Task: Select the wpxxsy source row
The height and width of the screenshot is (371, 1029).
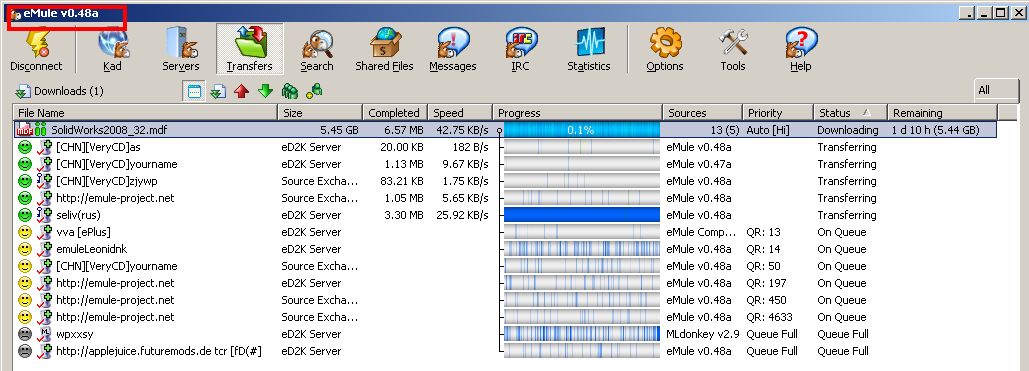Action: [505, 334]
